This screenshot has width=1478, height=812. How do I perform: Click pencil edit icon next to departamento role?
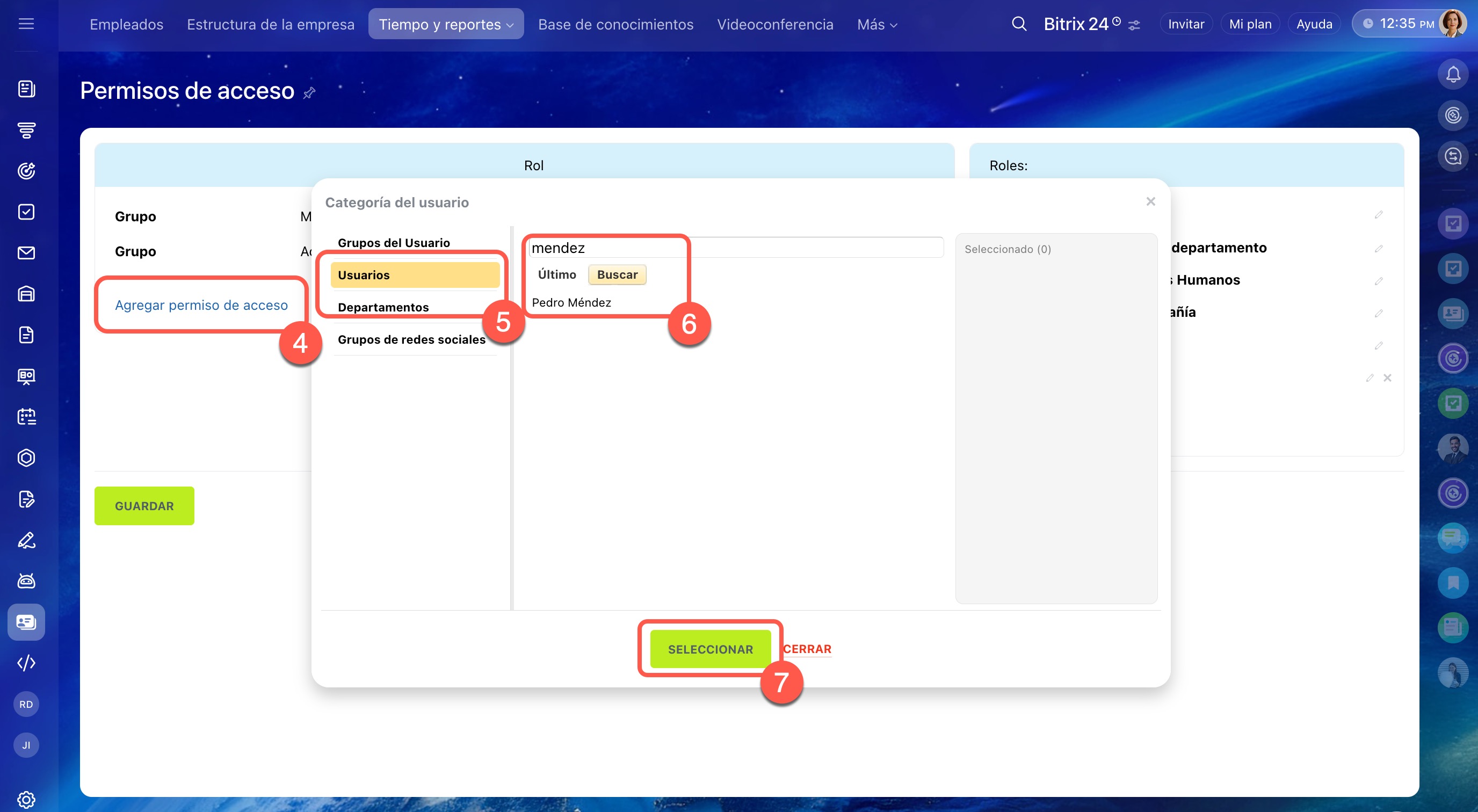pyautogui.click(x=1378, y=249)
